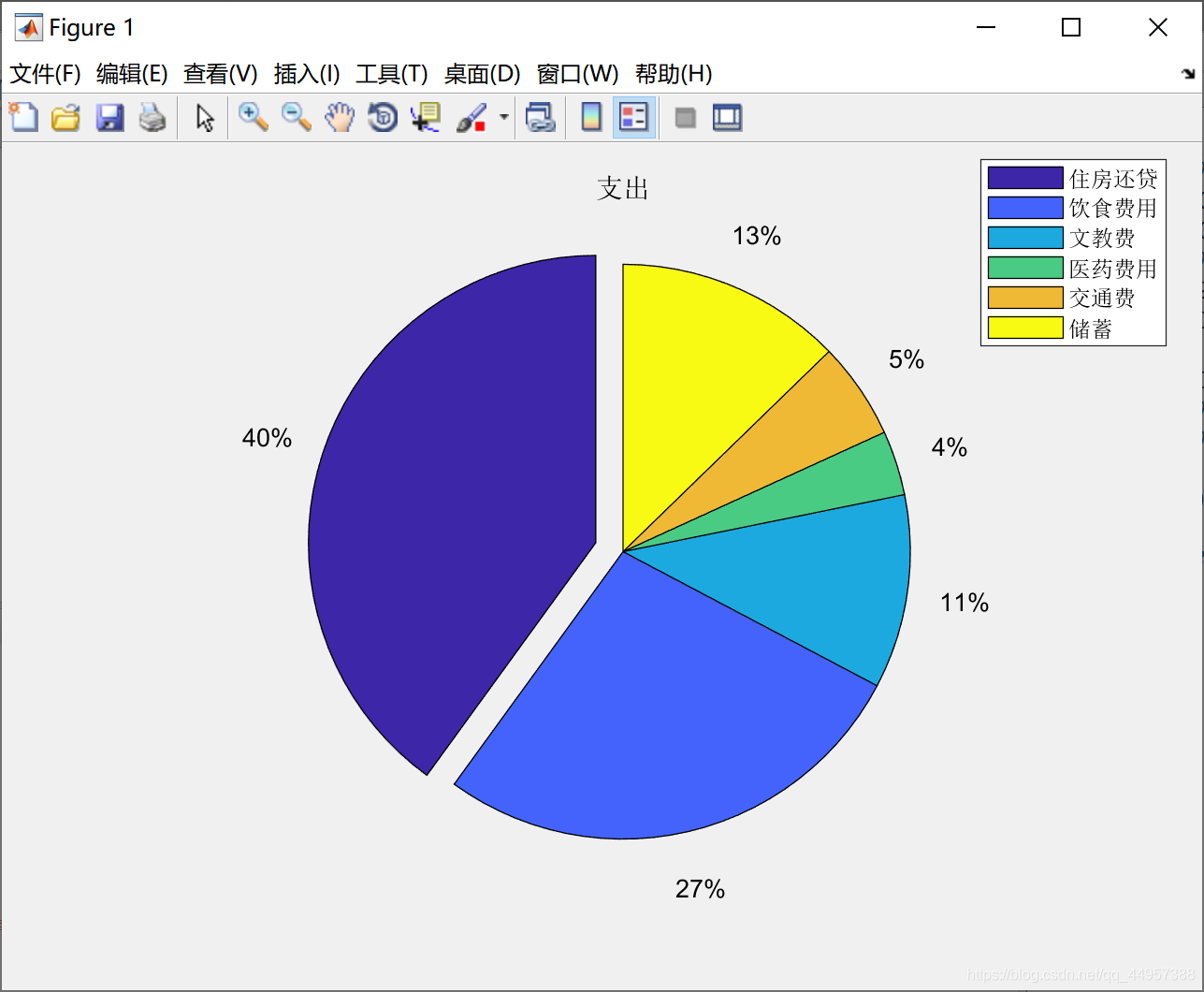Select the Edit Plot arrow tool
Image resolution: width=1204 pixels, height=992 pixels.
(205, 117)
